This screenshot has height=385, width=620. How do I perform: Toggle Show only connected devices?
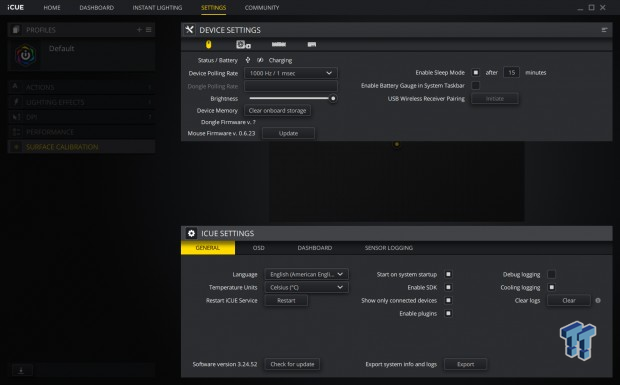(x=448, y=300)
